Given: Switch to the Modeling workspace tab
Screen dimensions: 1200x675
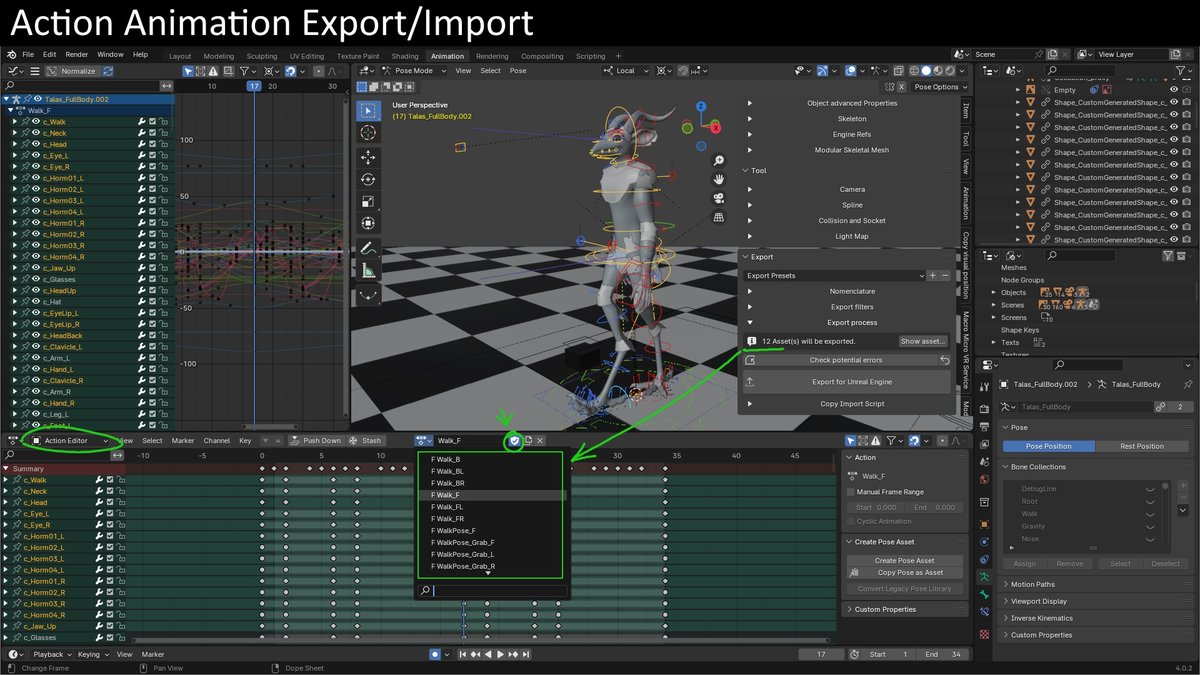Looking at the screenshot, I should [x=218, y=56].
